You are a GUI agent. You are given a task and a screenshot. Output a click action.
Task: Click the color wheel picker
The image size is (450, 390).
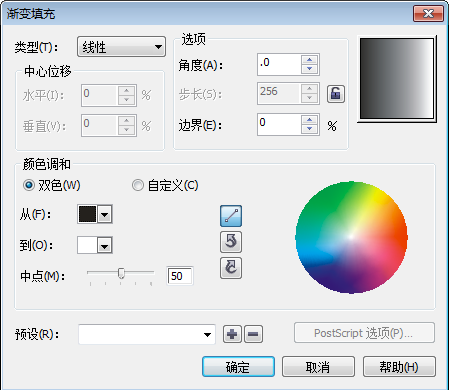pos(351,237)
